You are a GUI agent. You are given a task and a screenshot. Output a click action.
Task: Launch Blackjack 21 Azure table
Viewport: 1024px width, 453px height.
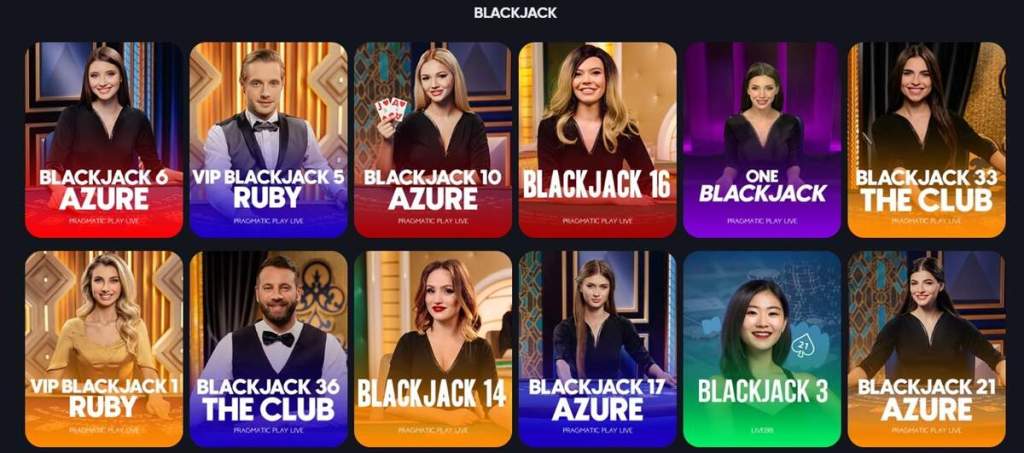point(927,349)
